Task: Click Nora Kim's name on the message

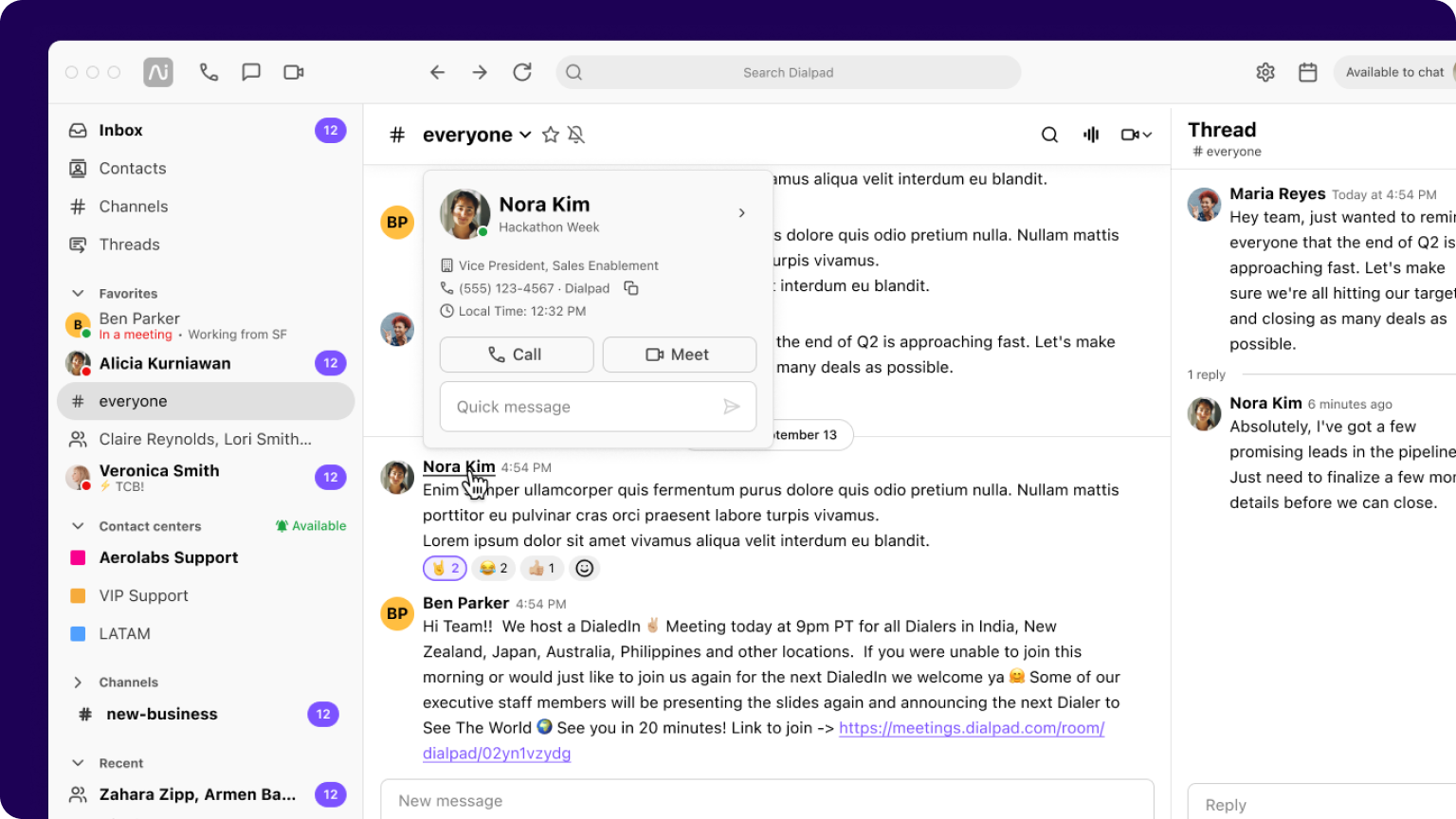Action: (x=459, y=466)
